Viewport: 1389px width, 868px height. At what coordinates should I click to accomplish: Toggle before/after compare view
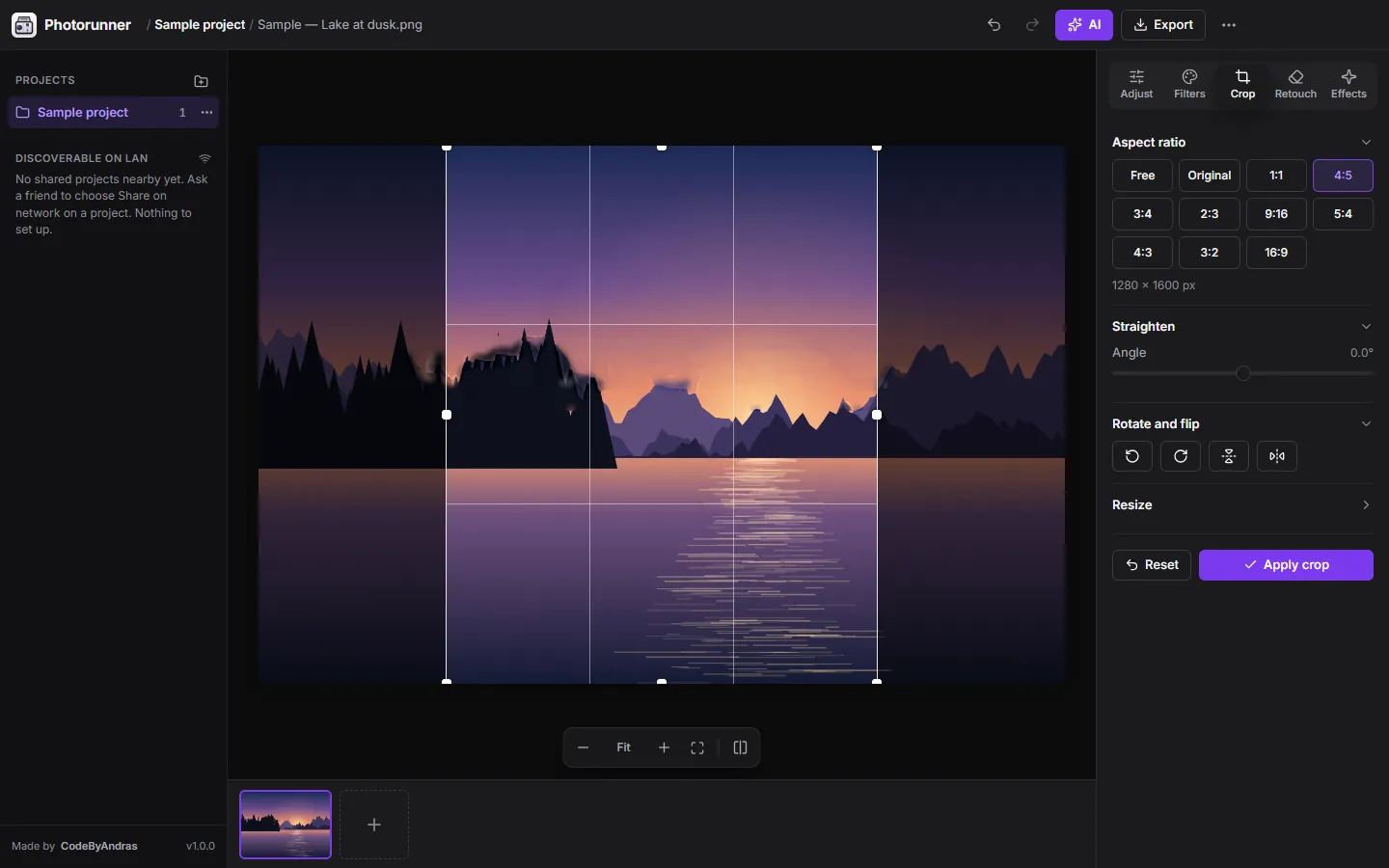pyautogui.click(x=741, y=747)
